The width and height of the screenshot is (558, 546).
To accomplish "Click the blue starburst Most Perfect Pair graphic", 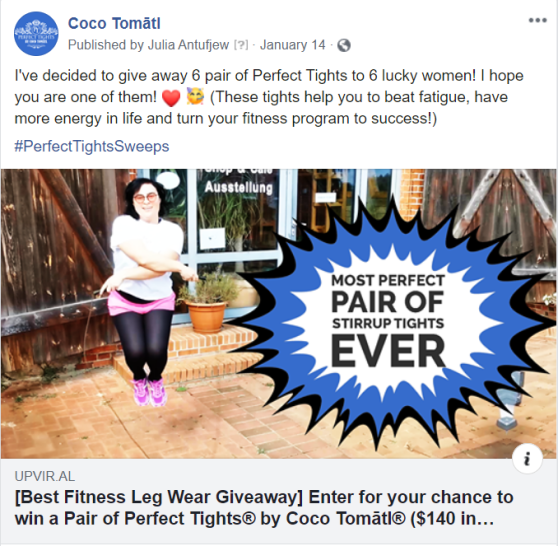I will click(x=388, y=320).
